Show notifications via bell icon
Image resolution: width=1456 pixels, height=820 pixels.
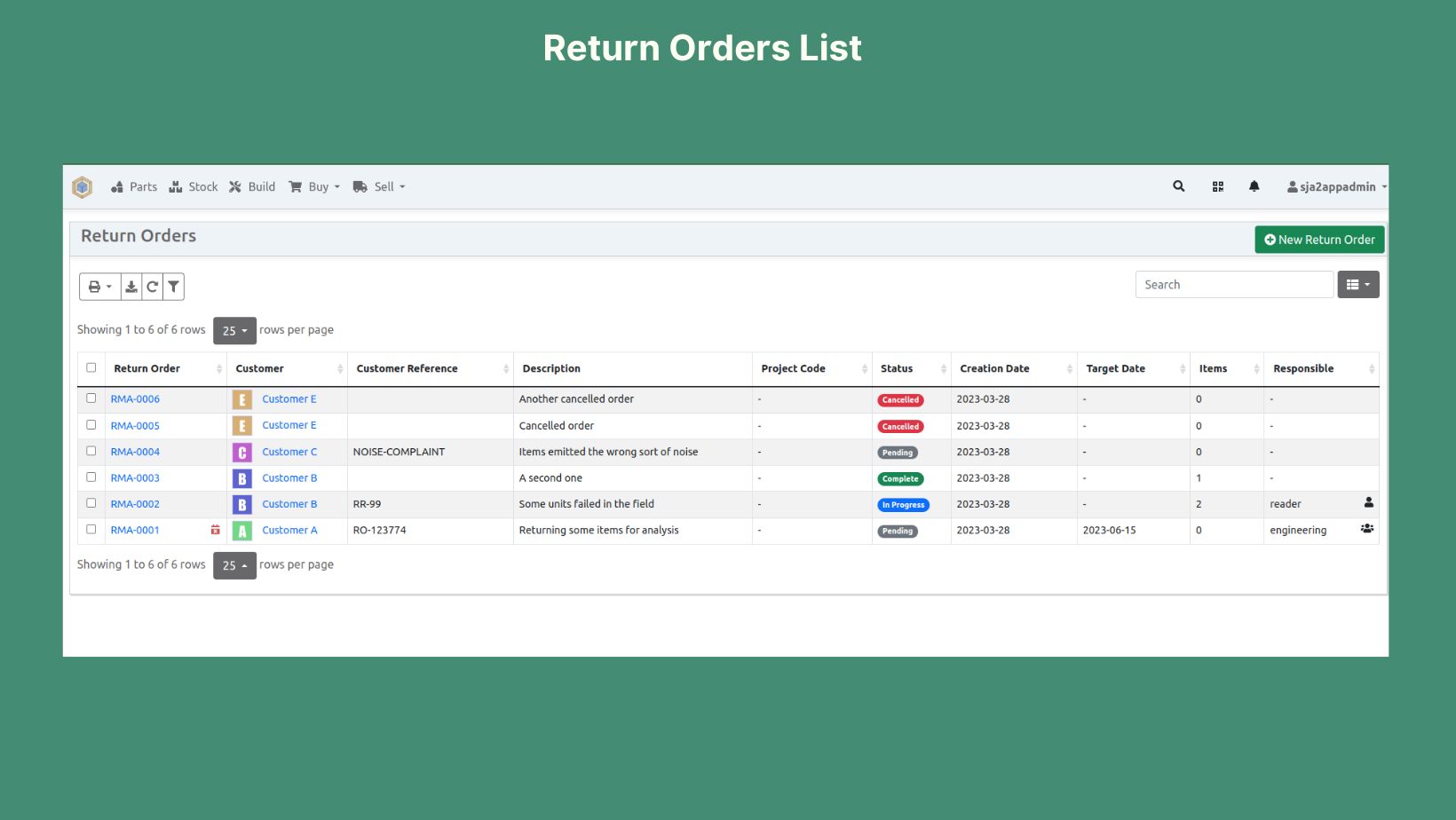click(x=1254, y=186)
